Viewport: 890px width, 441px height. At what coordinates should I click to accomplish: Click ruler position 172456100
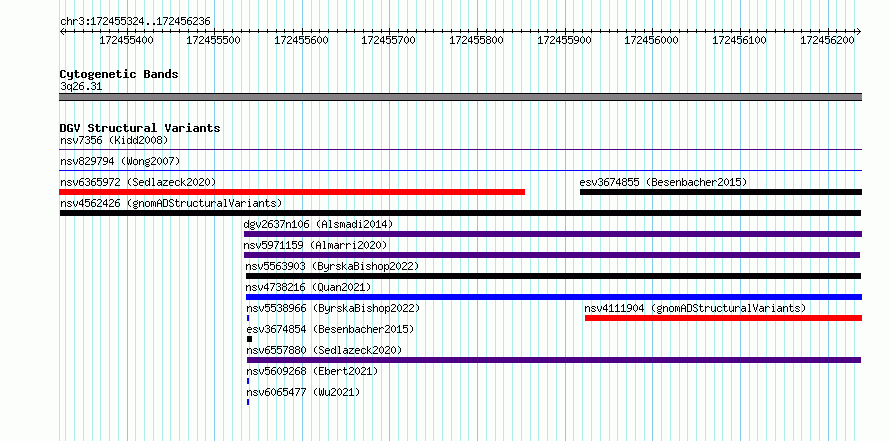740,40
